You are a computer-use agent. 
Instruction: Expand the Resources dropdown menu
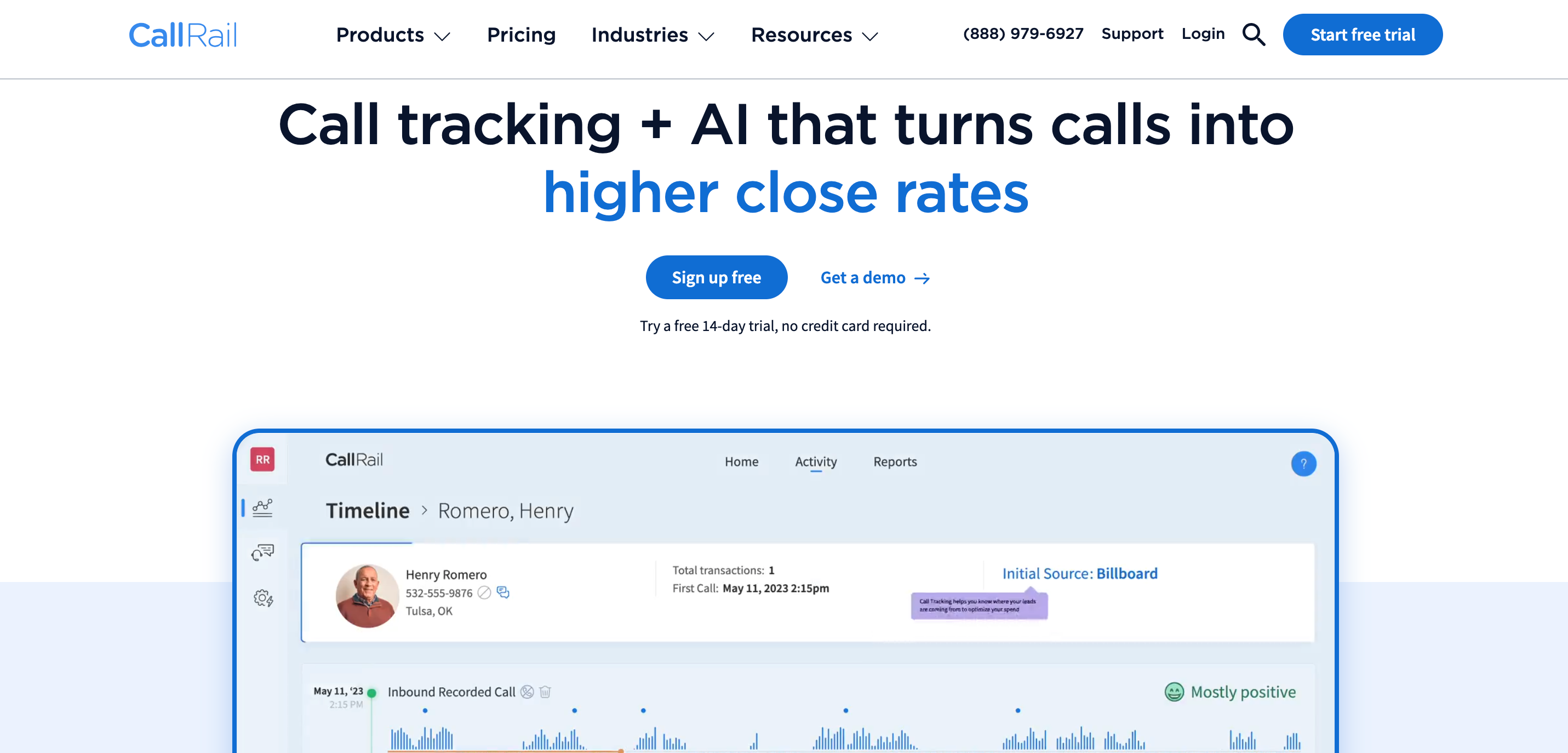click(x=815, y=35)
